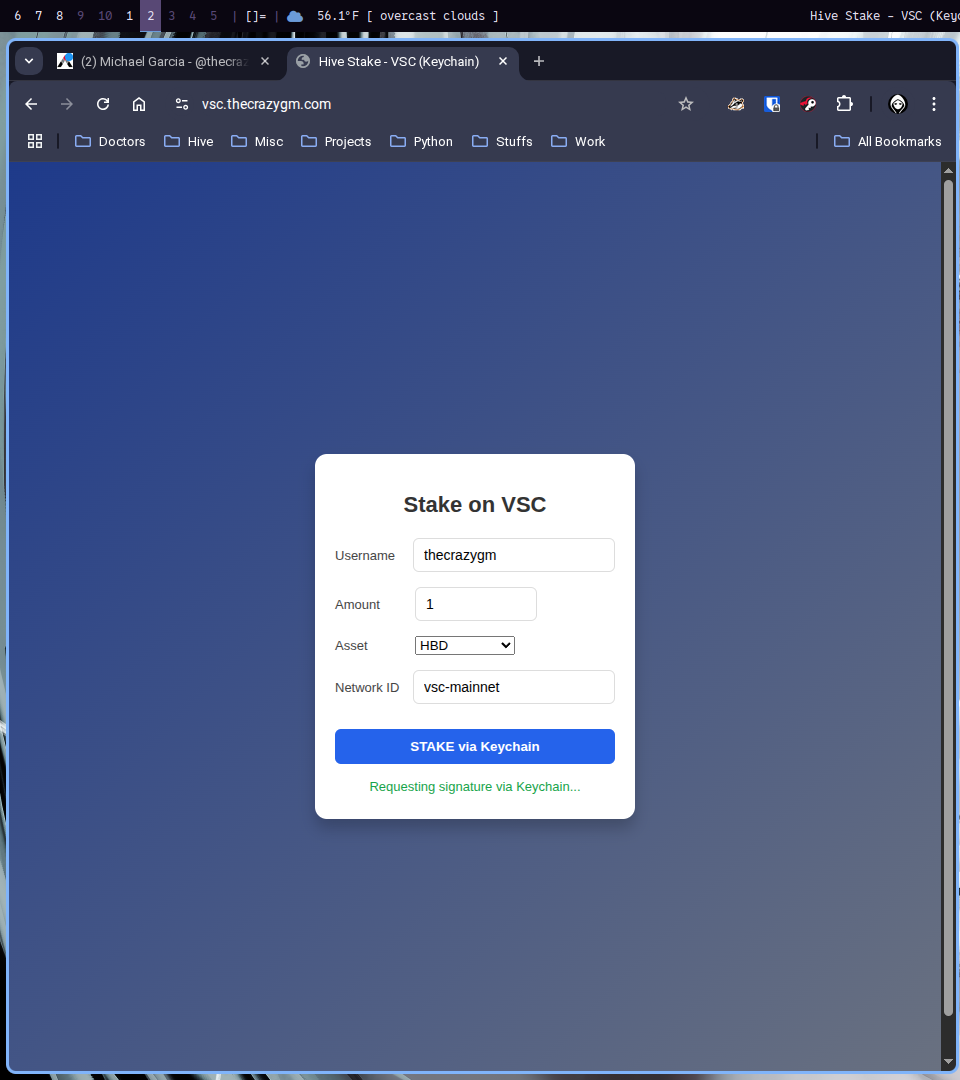Open the Python bookmarks folder

pyautogui.click(x=421, y=141)
